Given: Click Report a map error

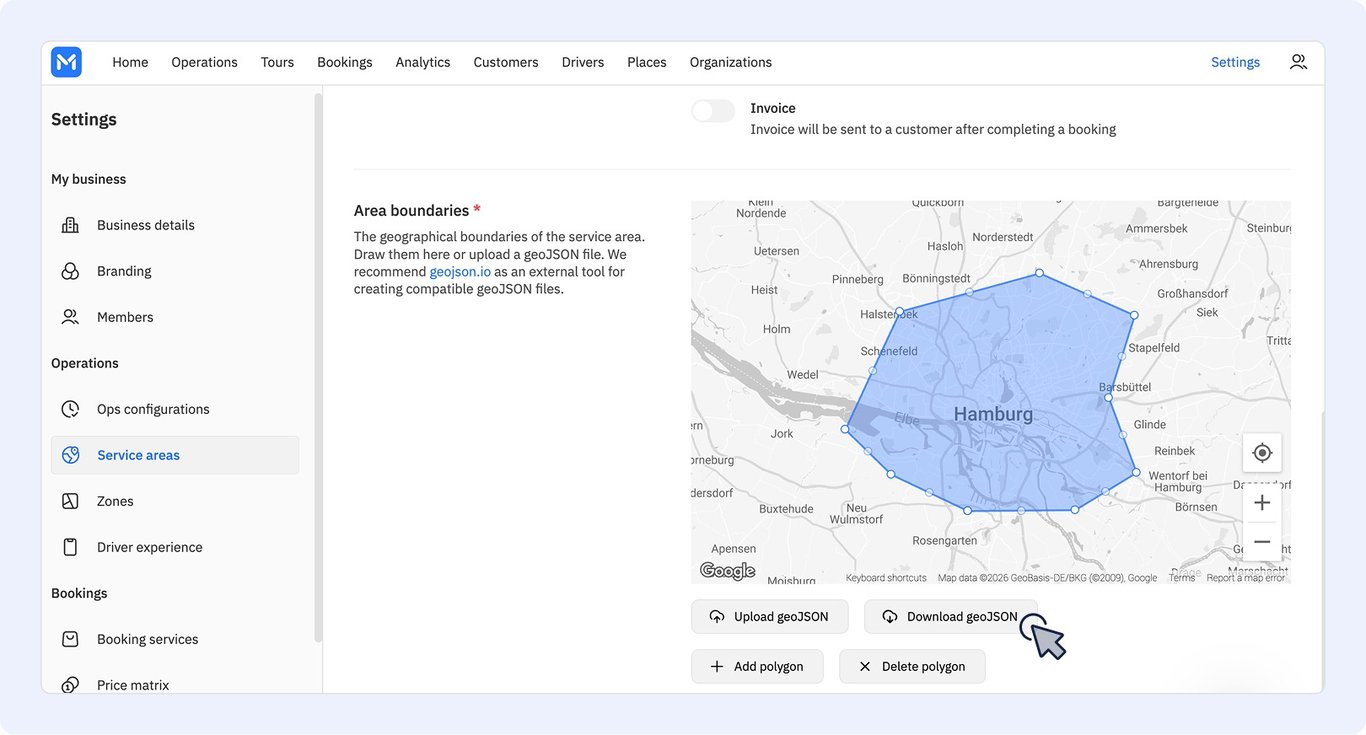Looking at the screenshot, I should [1246, 578].
